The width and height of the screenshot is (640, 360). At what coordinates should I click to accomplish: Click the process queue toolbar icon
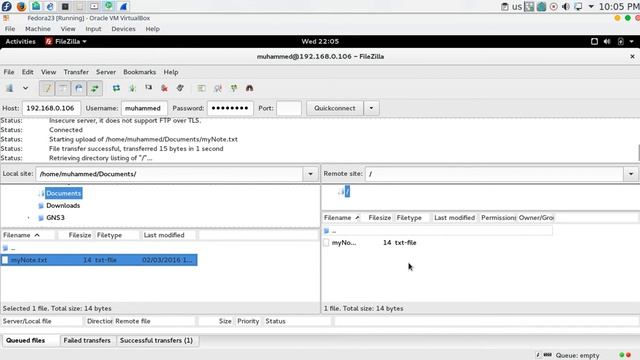132,88
